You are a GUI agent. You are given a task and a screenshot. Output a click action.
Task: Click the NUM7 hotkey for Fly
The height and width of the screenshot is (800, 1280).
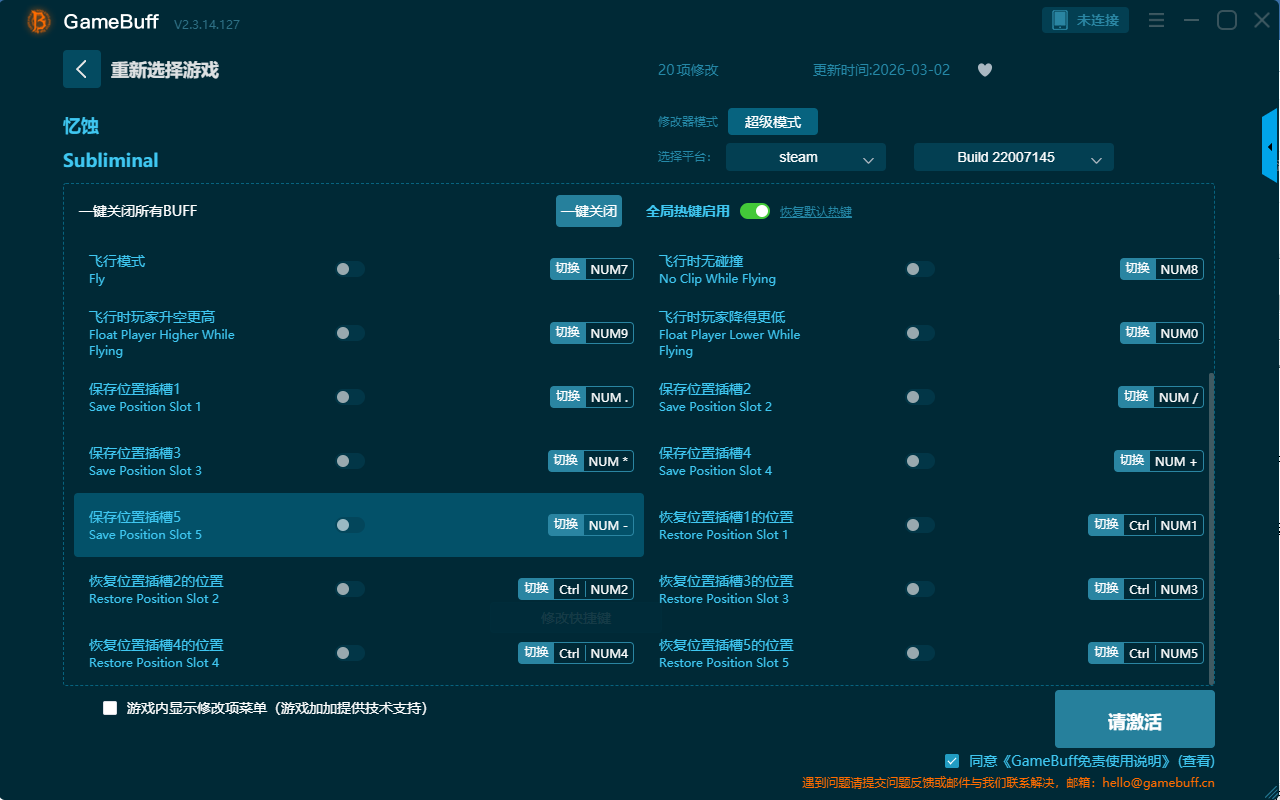click(x=608, y=269)
